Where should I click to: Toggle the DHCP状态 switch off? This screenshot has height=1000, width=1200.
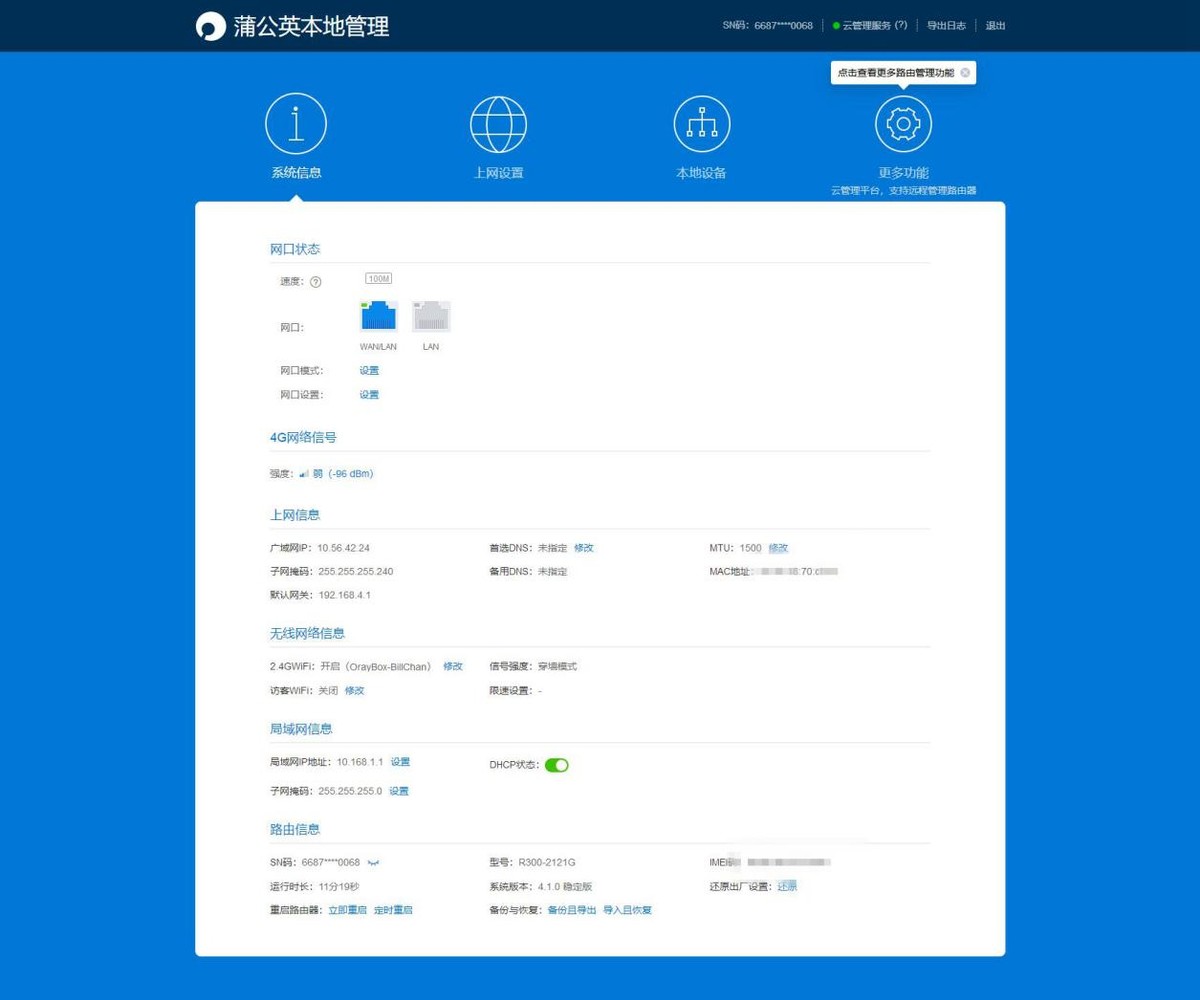[x=557, y=764]
